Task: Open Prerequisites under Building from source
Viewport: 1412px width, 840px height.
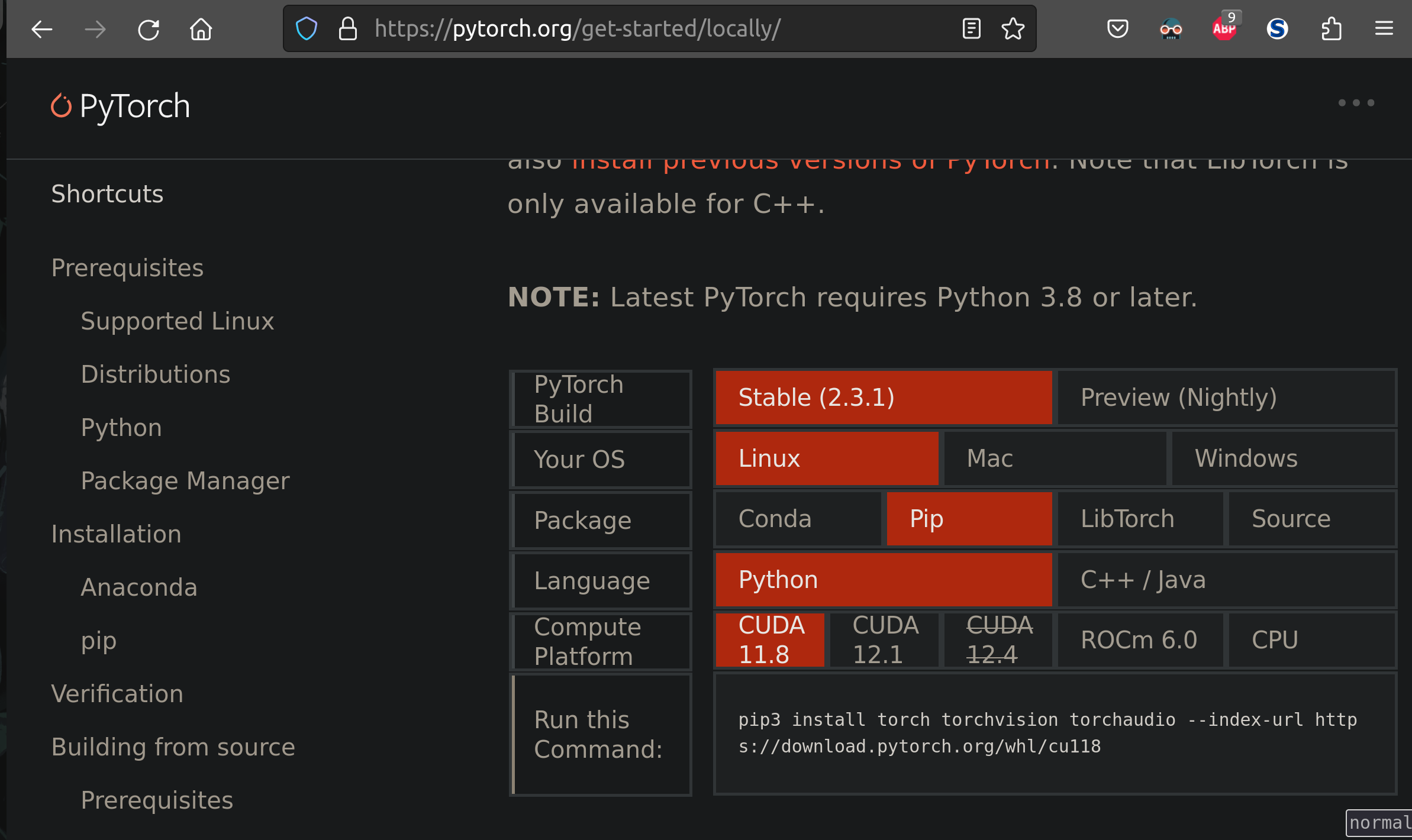Action: pos(157,800)
